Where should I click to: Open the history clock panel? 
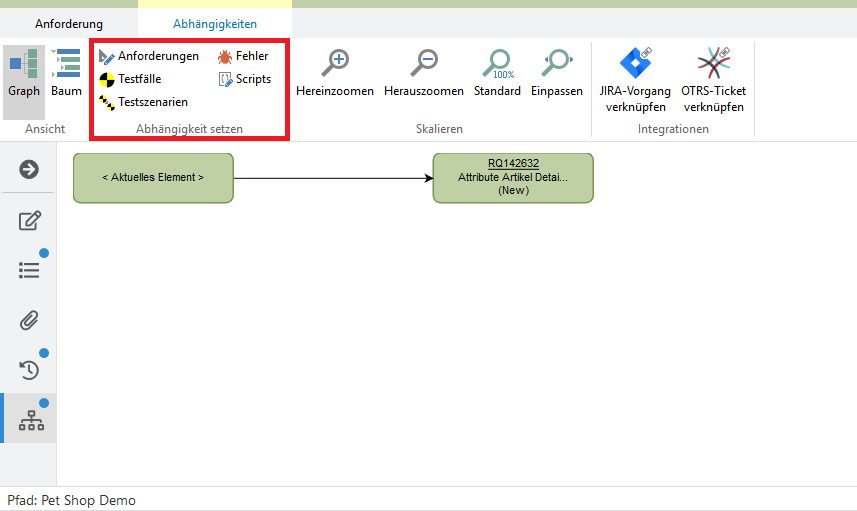coord(29,370)
